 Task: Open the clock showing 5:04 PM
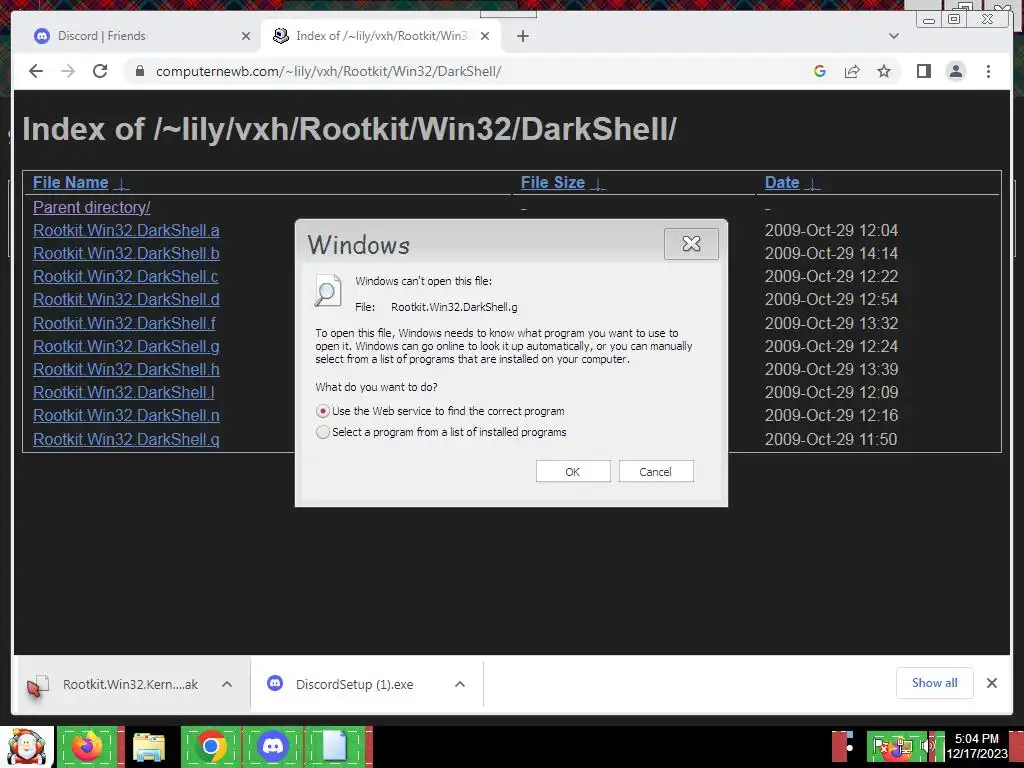[977, 746]
